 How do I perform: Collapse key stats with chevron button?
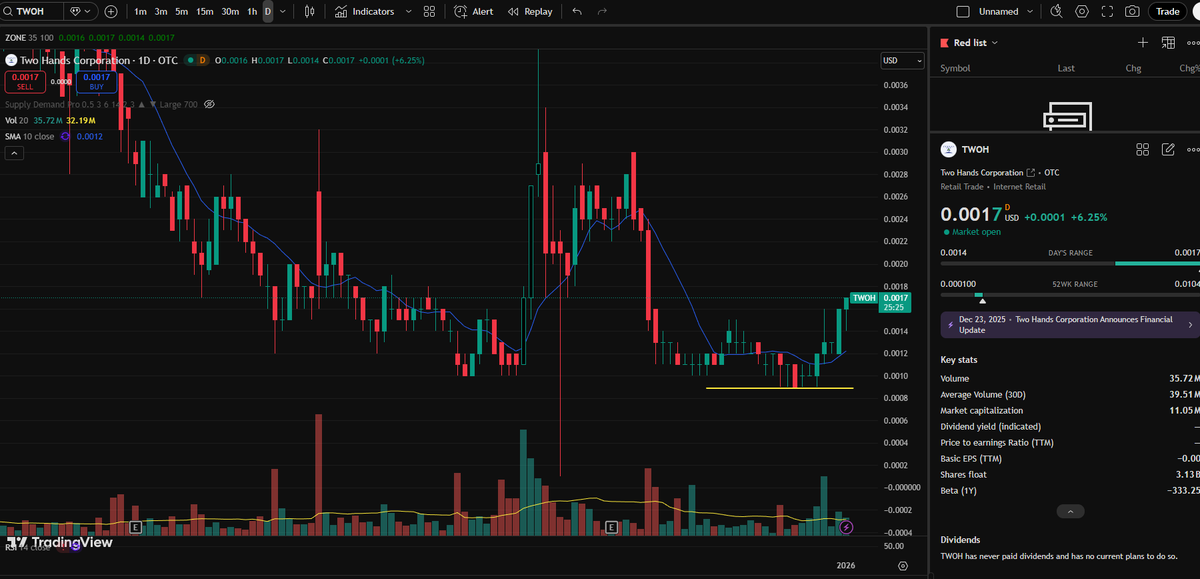pyautogui.click(x=1069, y=511)
